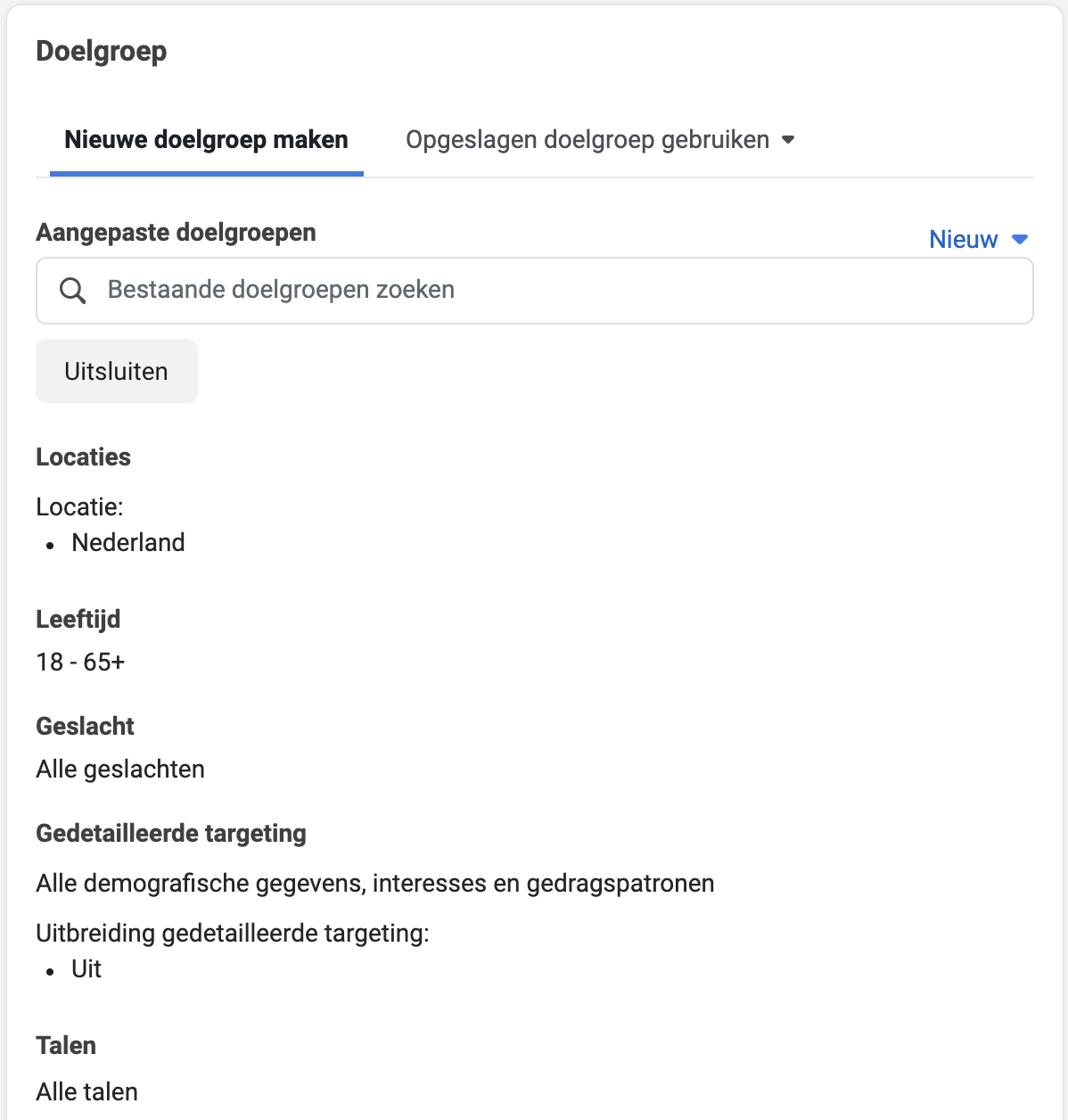
Task: Click the Geslacht section heading
Action: click(85, 726)
